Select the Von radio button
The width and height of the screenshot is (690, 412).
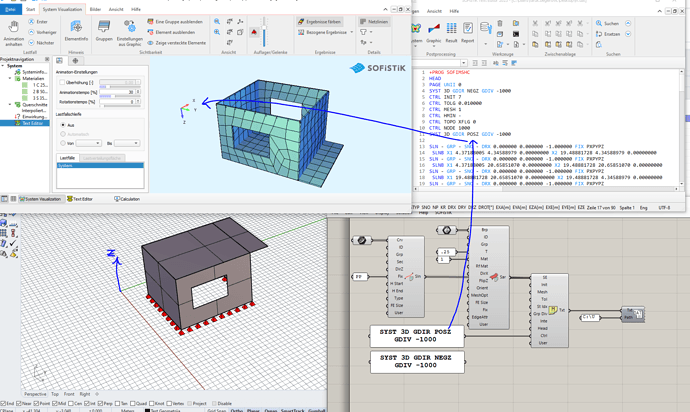pos(63,143)
